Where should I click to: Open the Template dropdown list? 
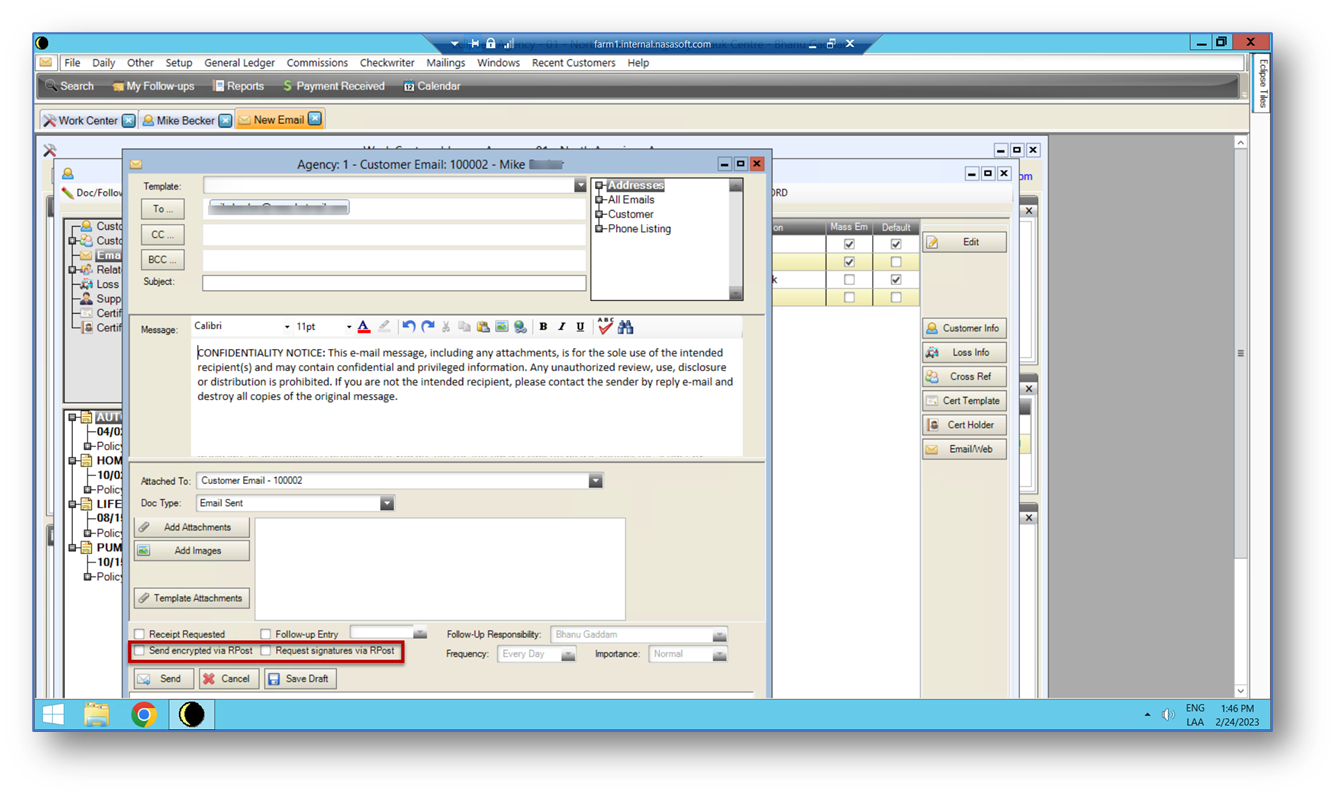(580, 186)
